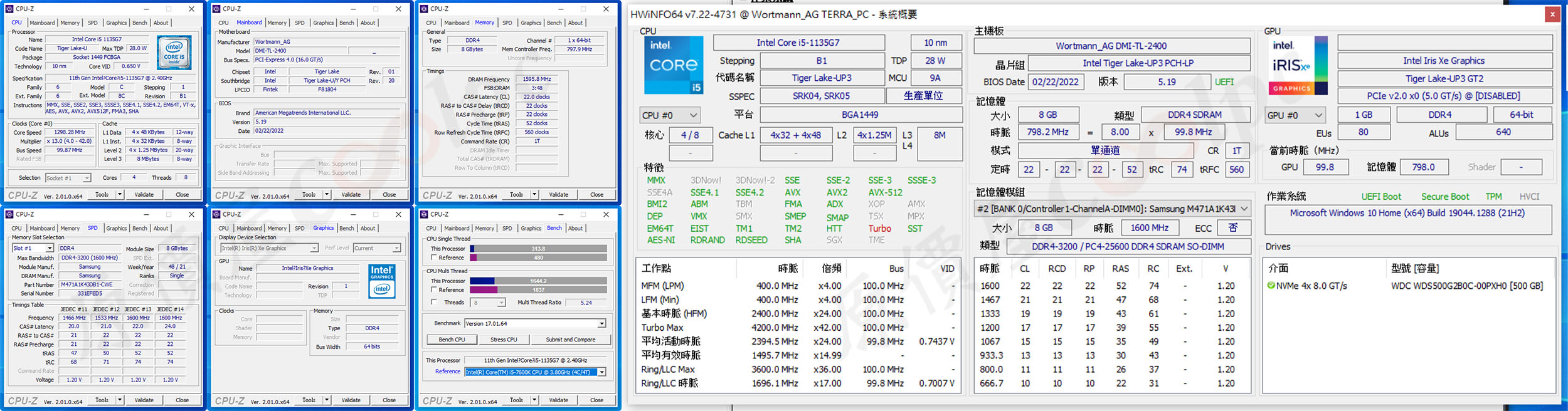Open the CPU #0 selector in HWiNFO64
1568x411 pixels.
click(669, 115)
